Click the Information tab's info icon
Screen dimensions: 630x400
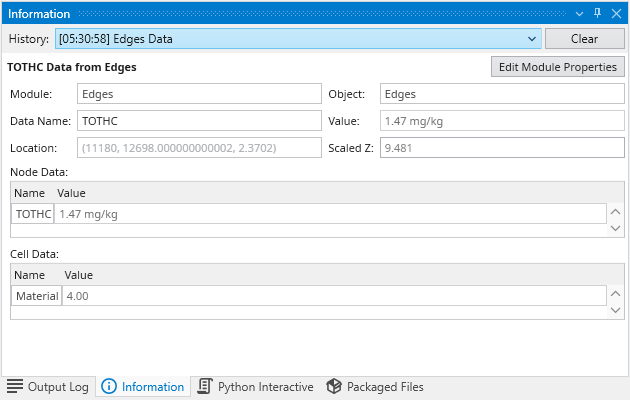tap(109, 387)
